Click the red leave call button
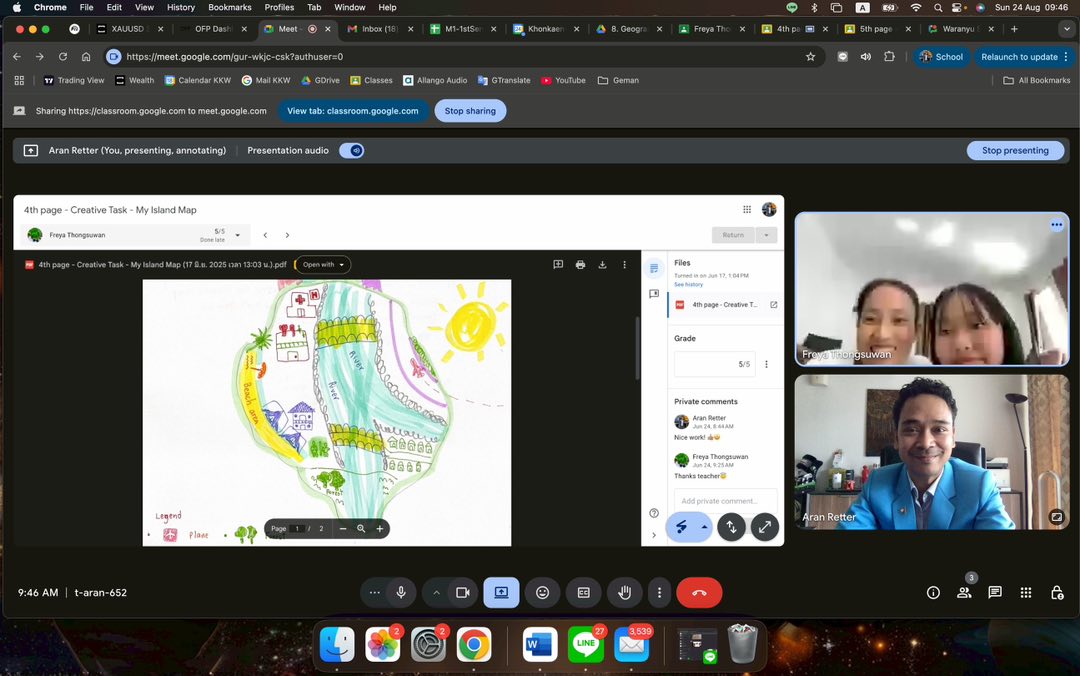This screenshot has width=1080, height=676. coord(699,592)
